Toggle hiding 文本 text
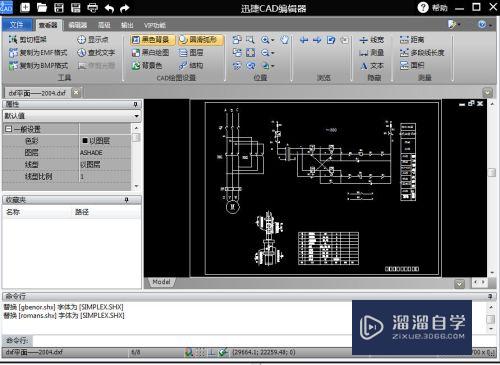The width and height of the screenshot is (500, 365). (x=372, y=66)
